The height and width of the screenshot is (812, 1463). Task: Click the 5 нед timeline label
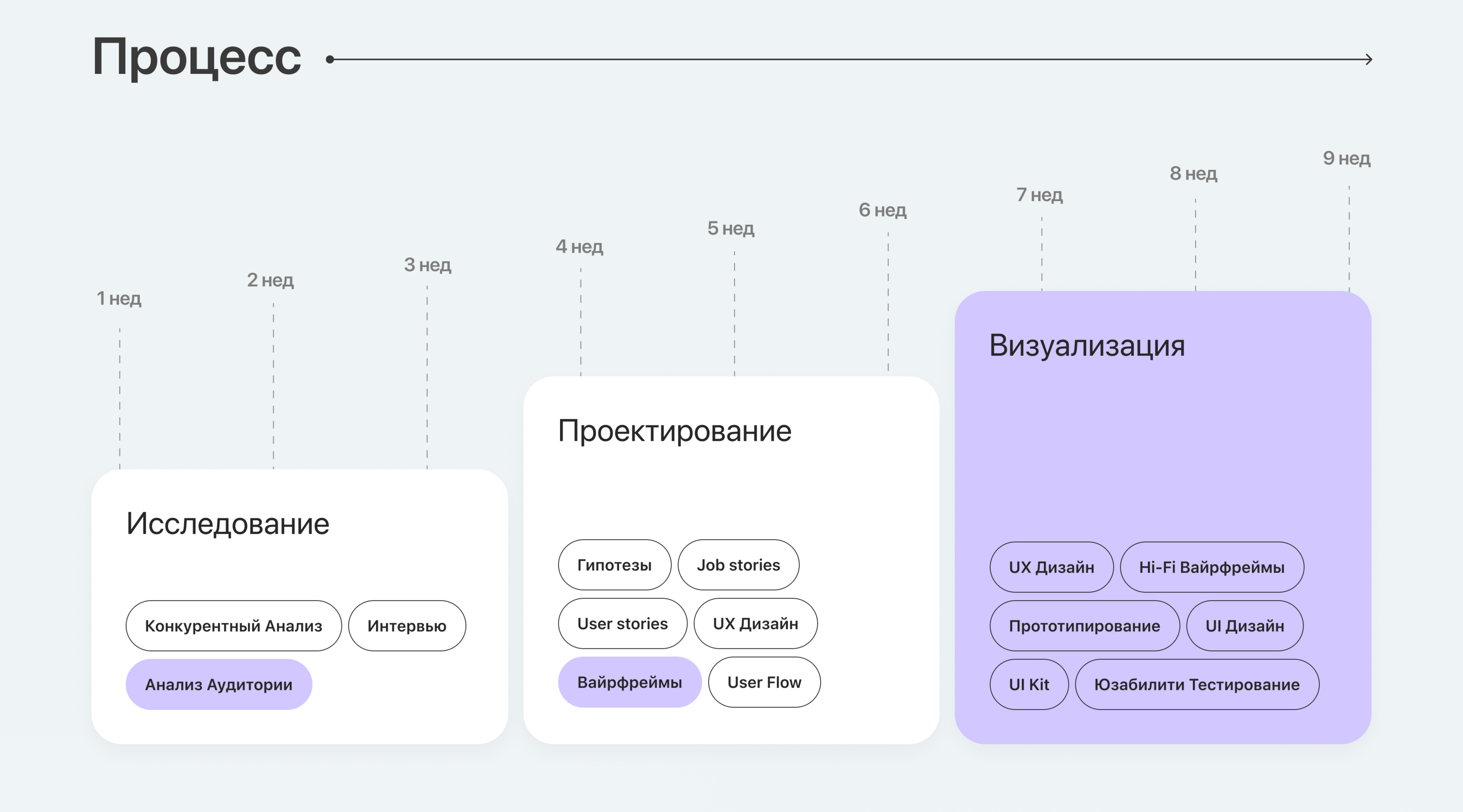point(731,228)
